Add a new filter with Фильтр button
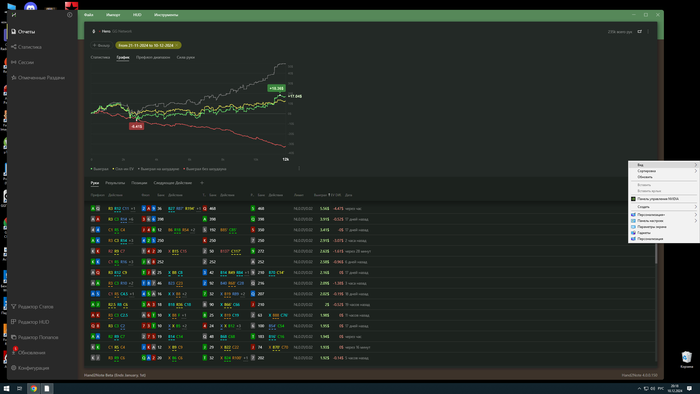This screenshot has height=394, width=700. [101, 46]
